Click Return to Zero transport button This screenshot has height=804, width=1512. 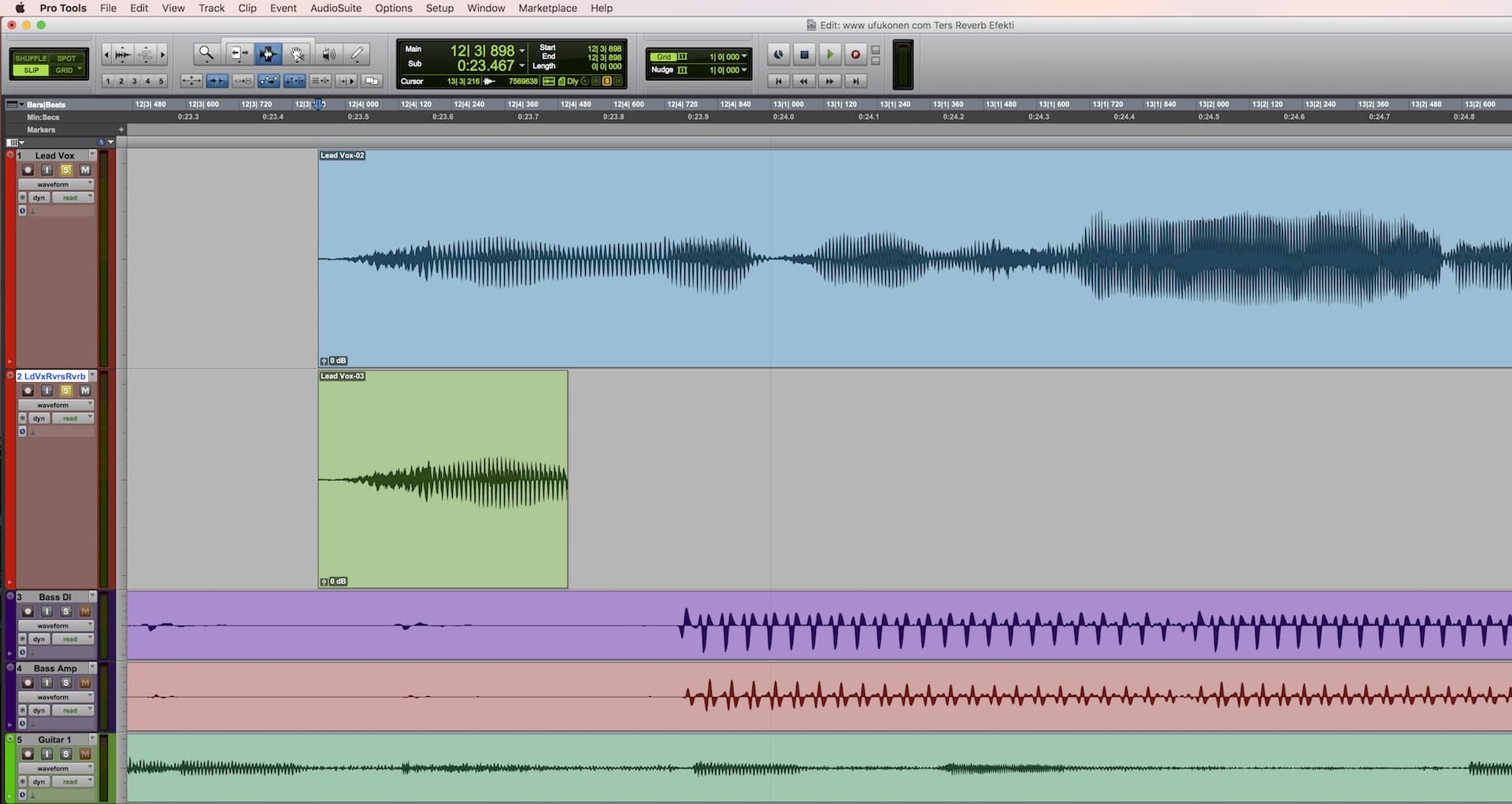(x=778, y=81)
